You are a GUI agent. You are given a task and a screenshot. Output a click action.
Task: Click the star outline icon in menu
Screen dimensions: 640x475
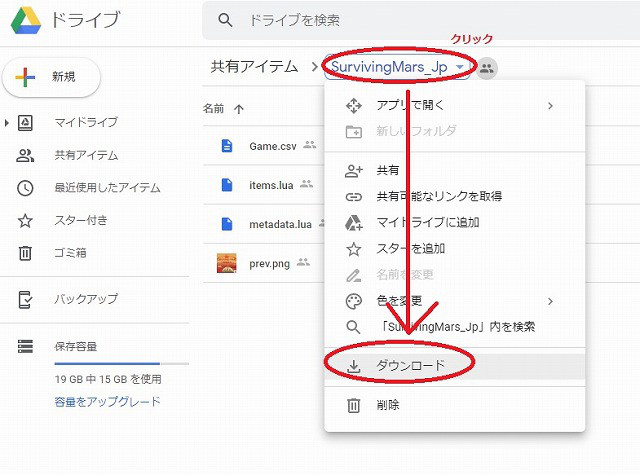click(x=353, y=249)
